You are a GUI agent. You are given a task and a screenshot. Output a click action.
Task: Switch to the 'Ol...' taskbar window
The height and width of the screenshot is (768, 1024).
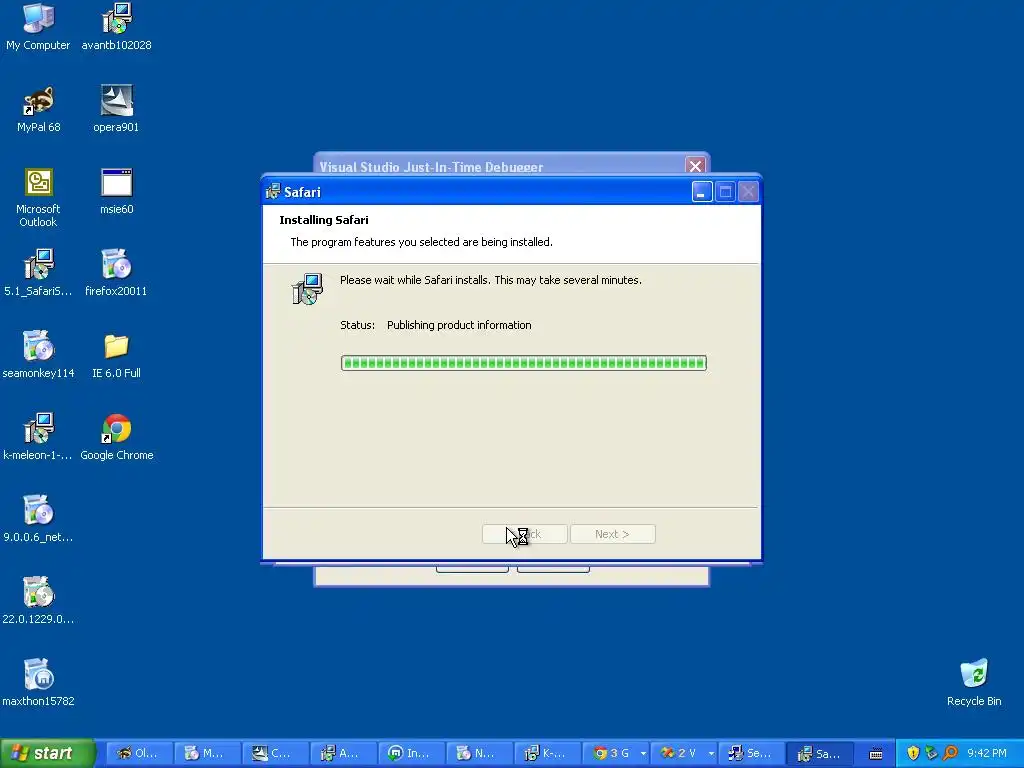[140, 753]
